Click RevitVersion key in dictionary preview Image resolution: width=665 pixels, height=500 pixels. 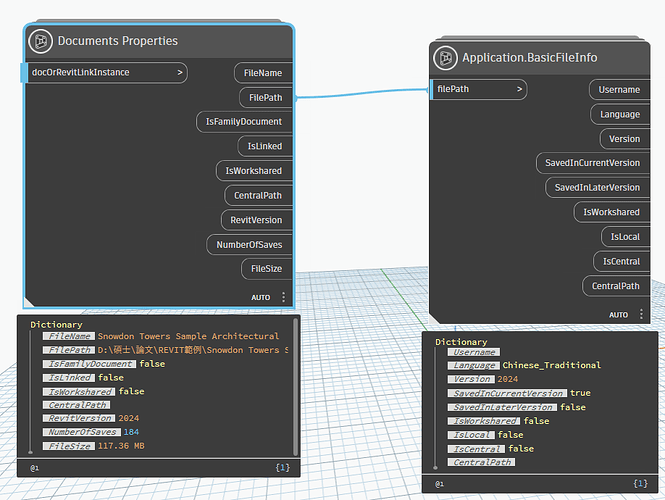tap(79, 418)
